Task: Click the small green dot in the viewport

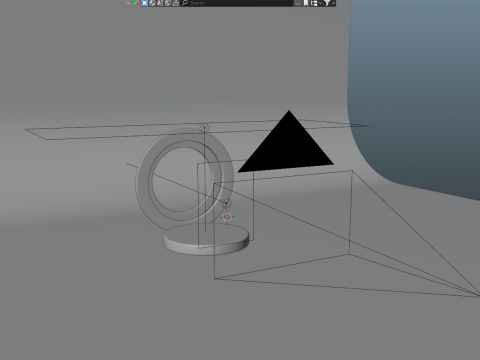Action: point(170,100)
